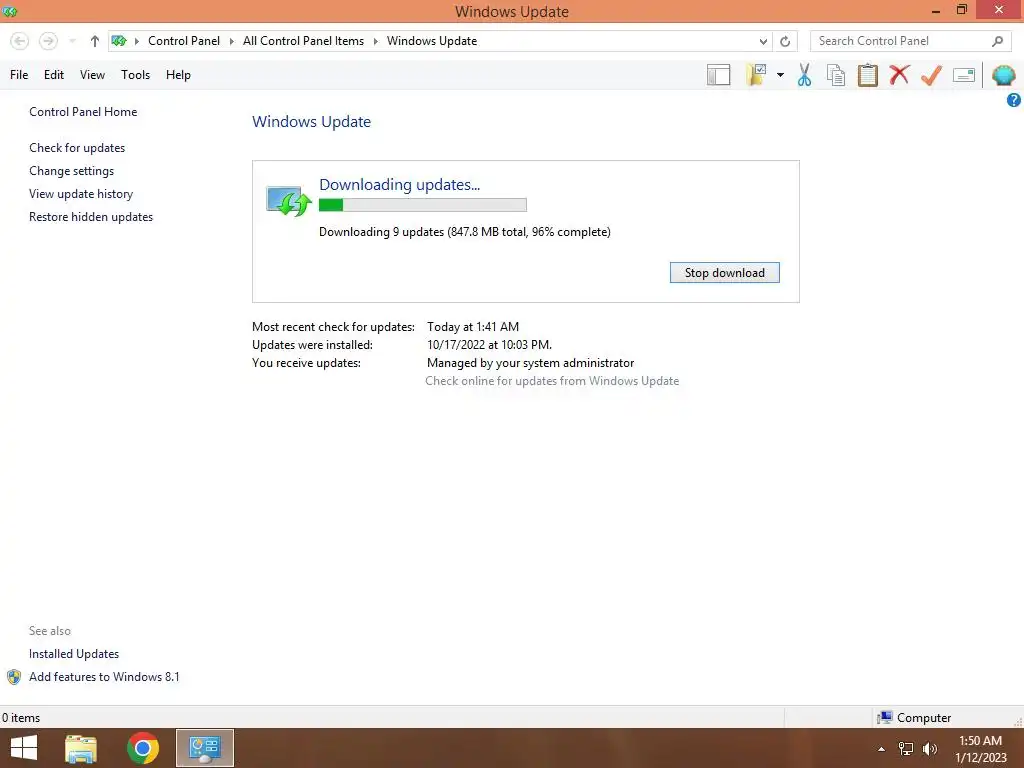Click the shield icon beside Add features
1024x768 pixels.
tap(14, 677)
